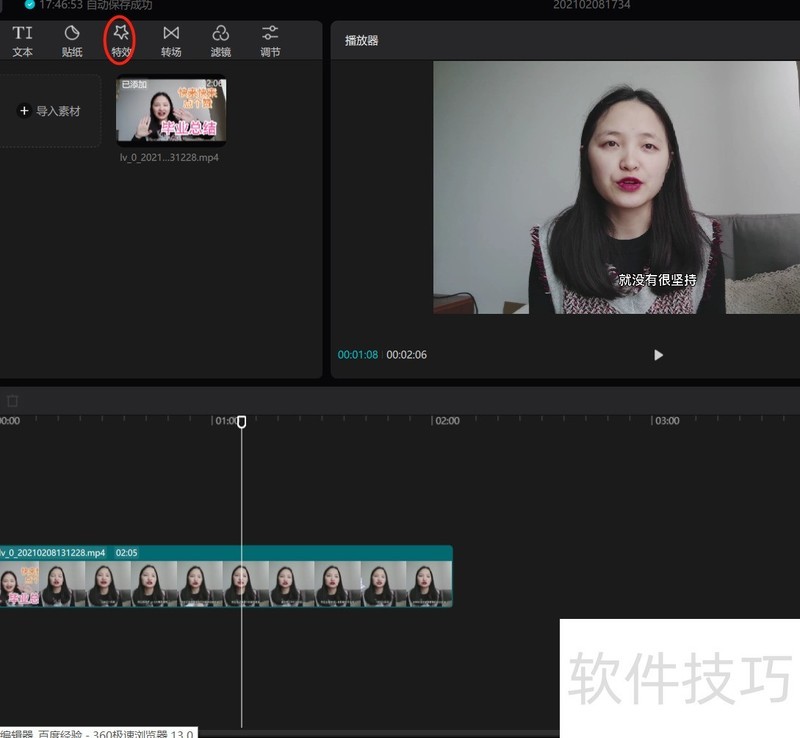
Task: Click the timeline playhead handle
Action: pos(241,422)
